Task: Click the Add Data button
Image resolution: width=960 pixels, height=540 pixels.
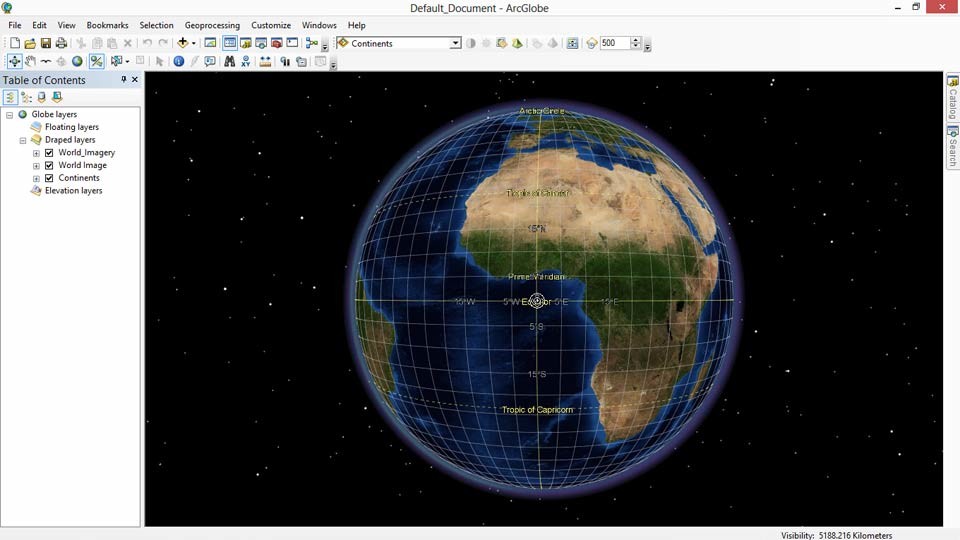Action: [x=182, y=43]
